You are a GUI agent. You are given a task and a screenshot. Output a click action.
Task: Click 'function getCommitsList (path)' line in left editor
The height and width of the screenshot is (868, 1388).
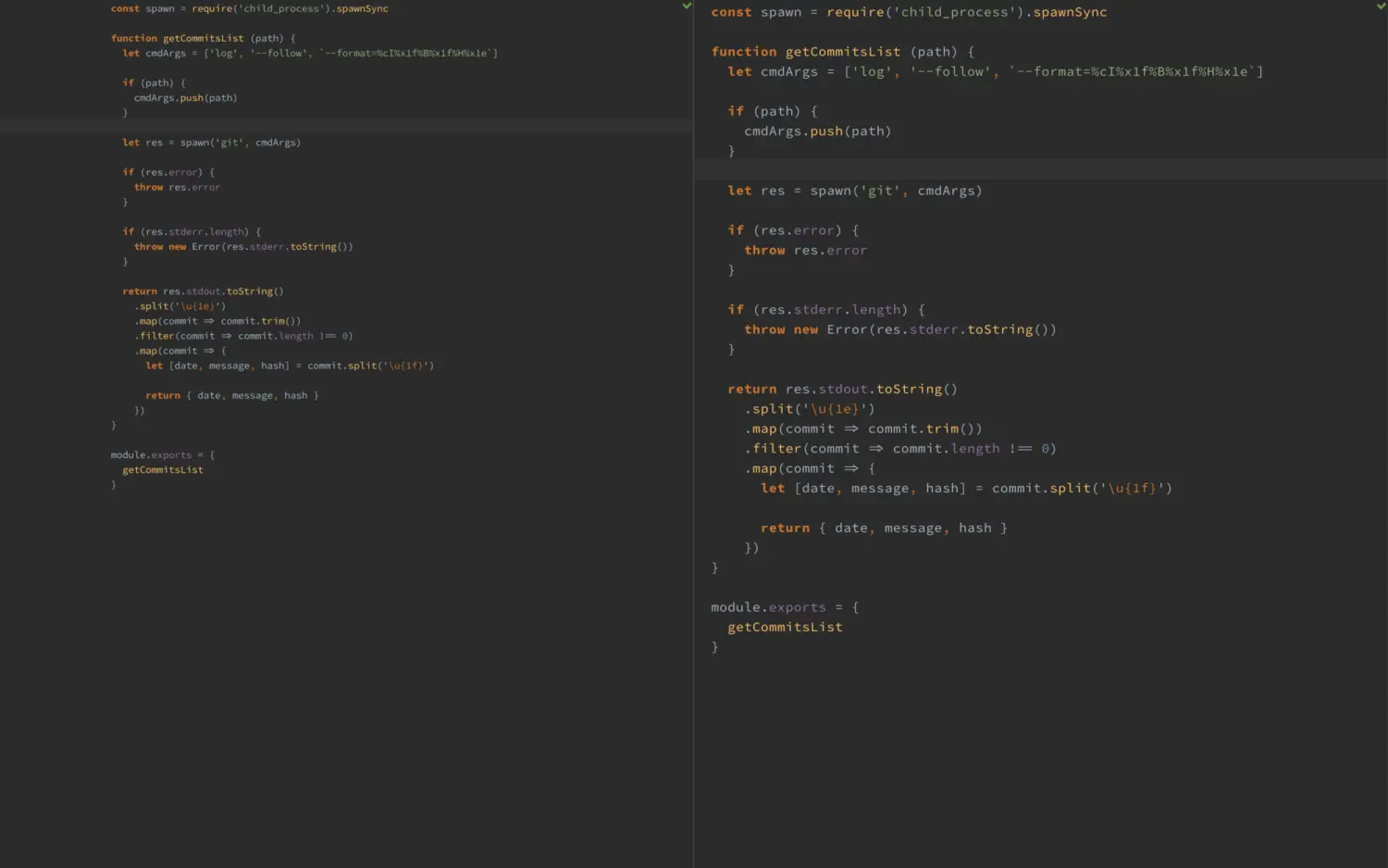pyautogui.click(x=204, y=38)
